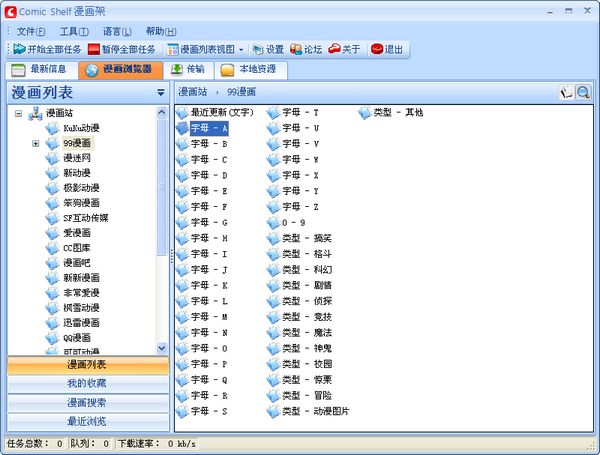Click the 退出 exit toolbar button
Image resolution: width=600 pixels, height=455 pixels.
[387, 49]
